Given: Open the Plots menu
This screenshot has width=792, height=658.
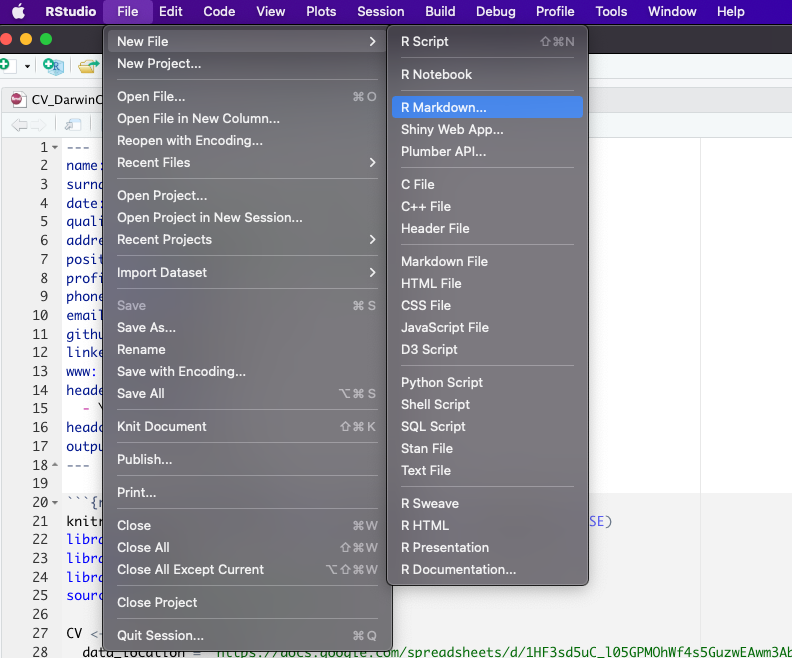Looking at the screenshot, I should (321, 11).
